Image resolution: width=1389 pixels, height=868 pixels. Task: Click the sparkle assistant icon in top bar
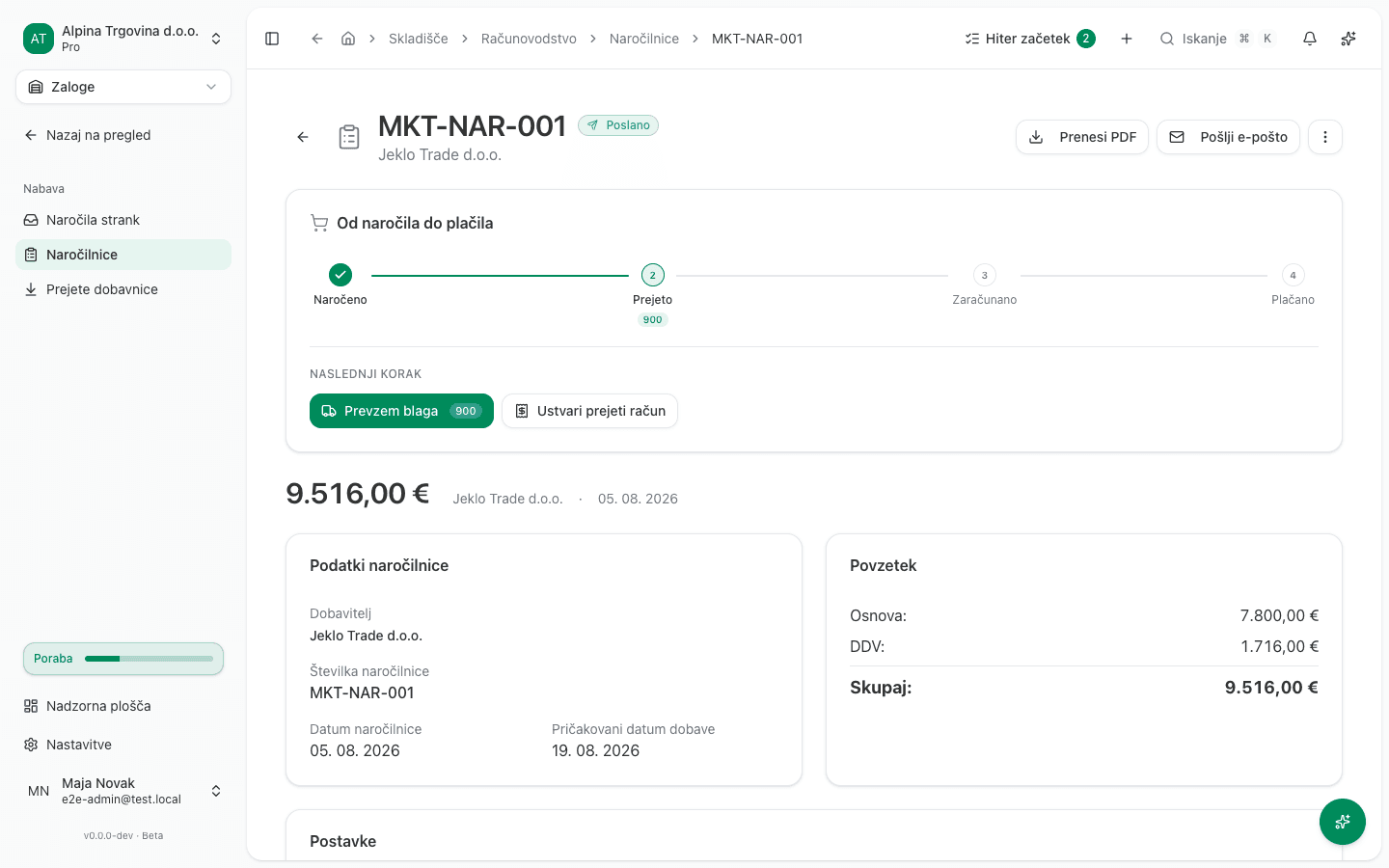click(1348, 39)
